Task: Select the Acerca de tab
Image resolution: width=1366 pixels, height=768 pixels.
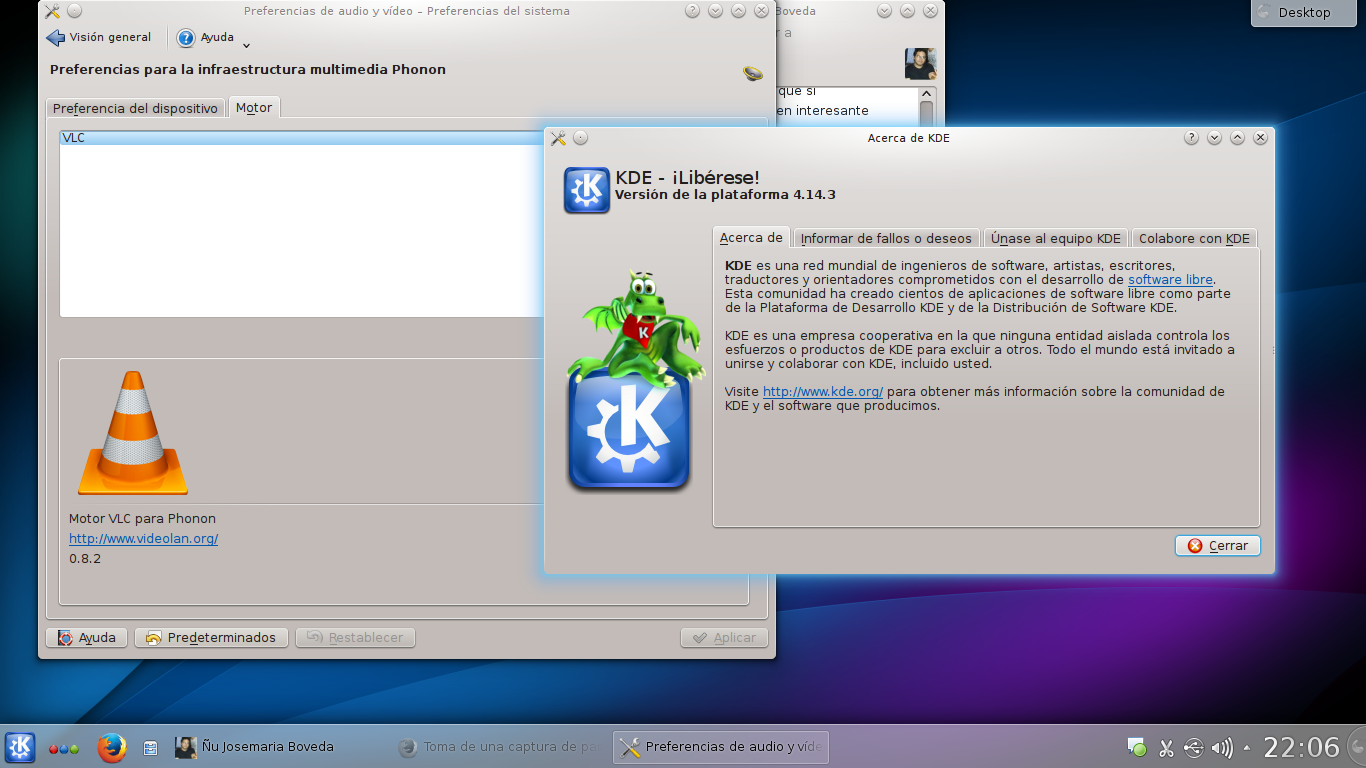Action: [751, 238]
